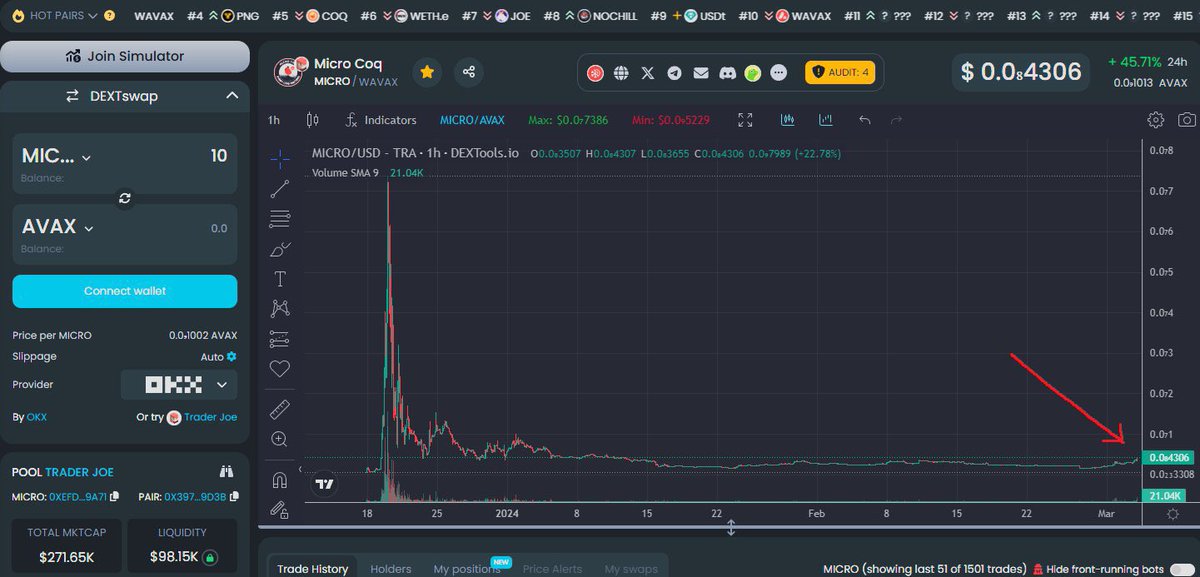Take a chart screenshot with the camera icon
Screen dimensions: 1200x577
(1186, 119)
